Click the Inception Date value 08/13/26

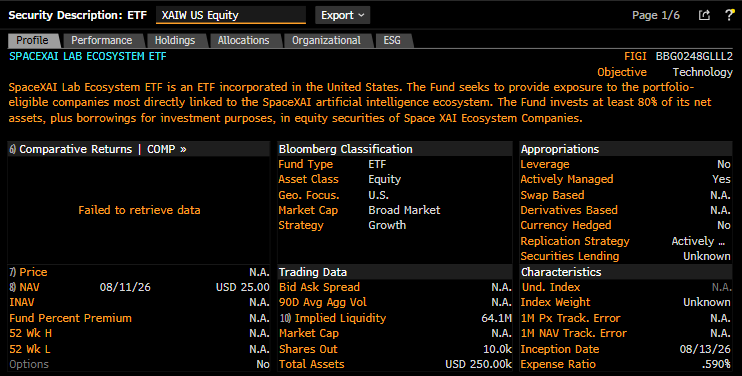pos(705,349)
